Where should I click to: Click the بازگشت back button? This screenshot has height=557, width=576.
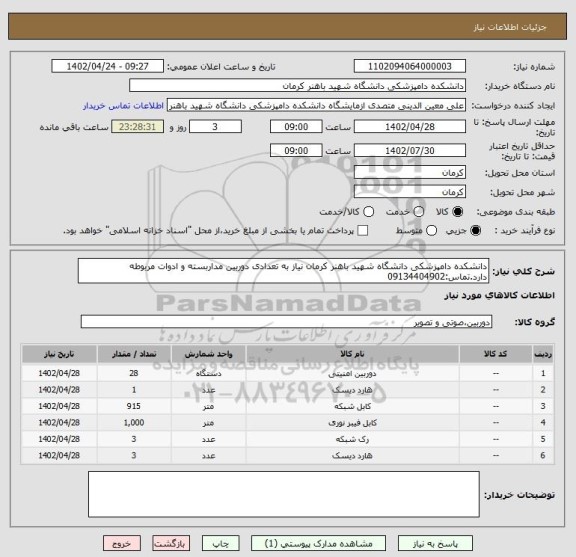pos(171,543)
